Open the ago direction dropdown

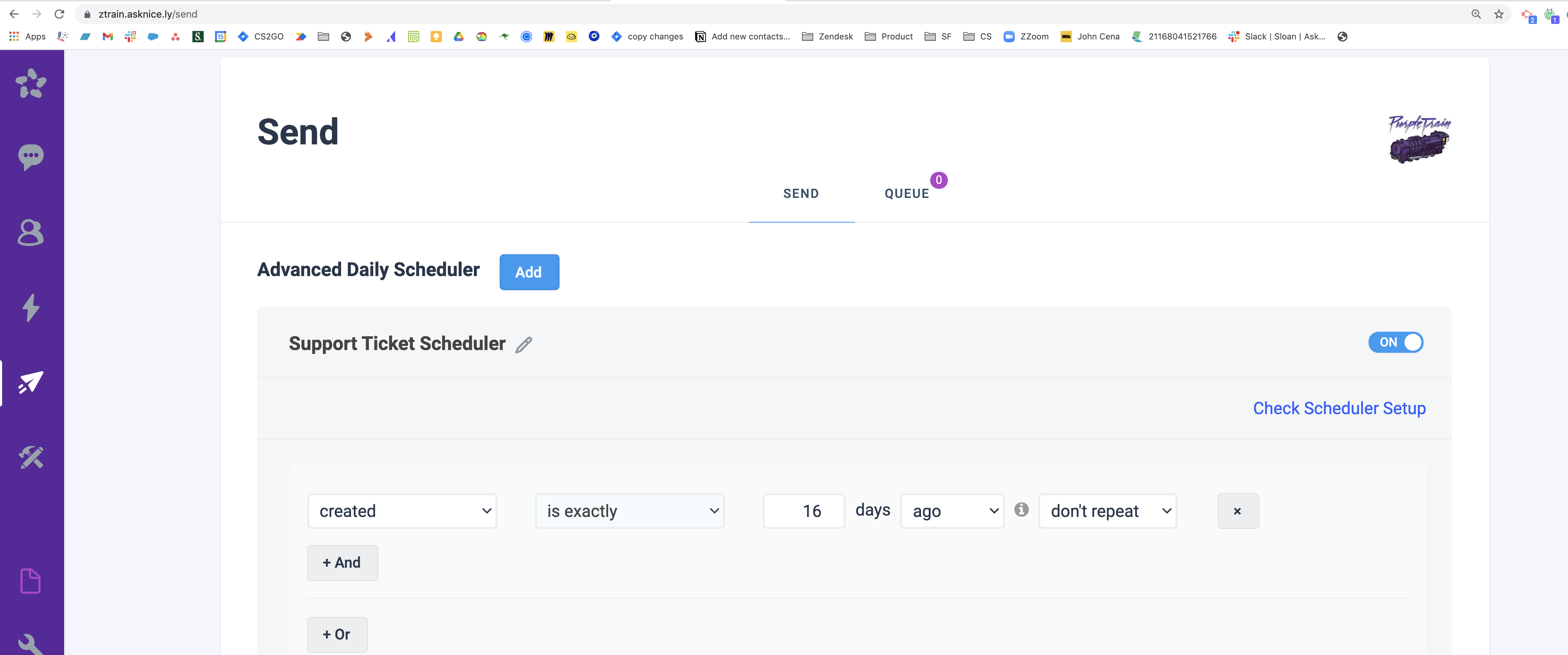click(x=952, y=511)
